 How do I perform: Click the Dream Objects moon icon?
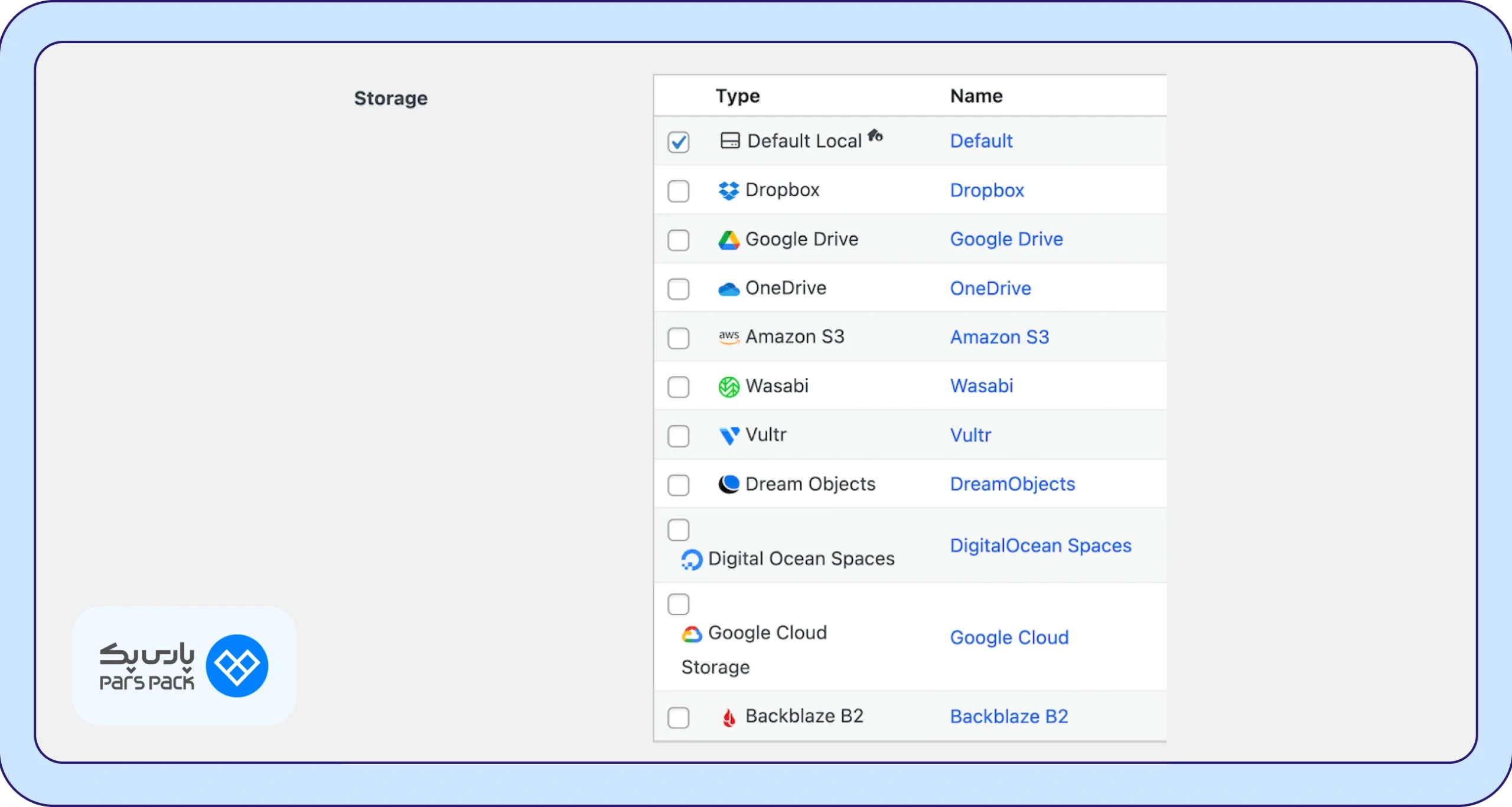click(x=729, y=485)
